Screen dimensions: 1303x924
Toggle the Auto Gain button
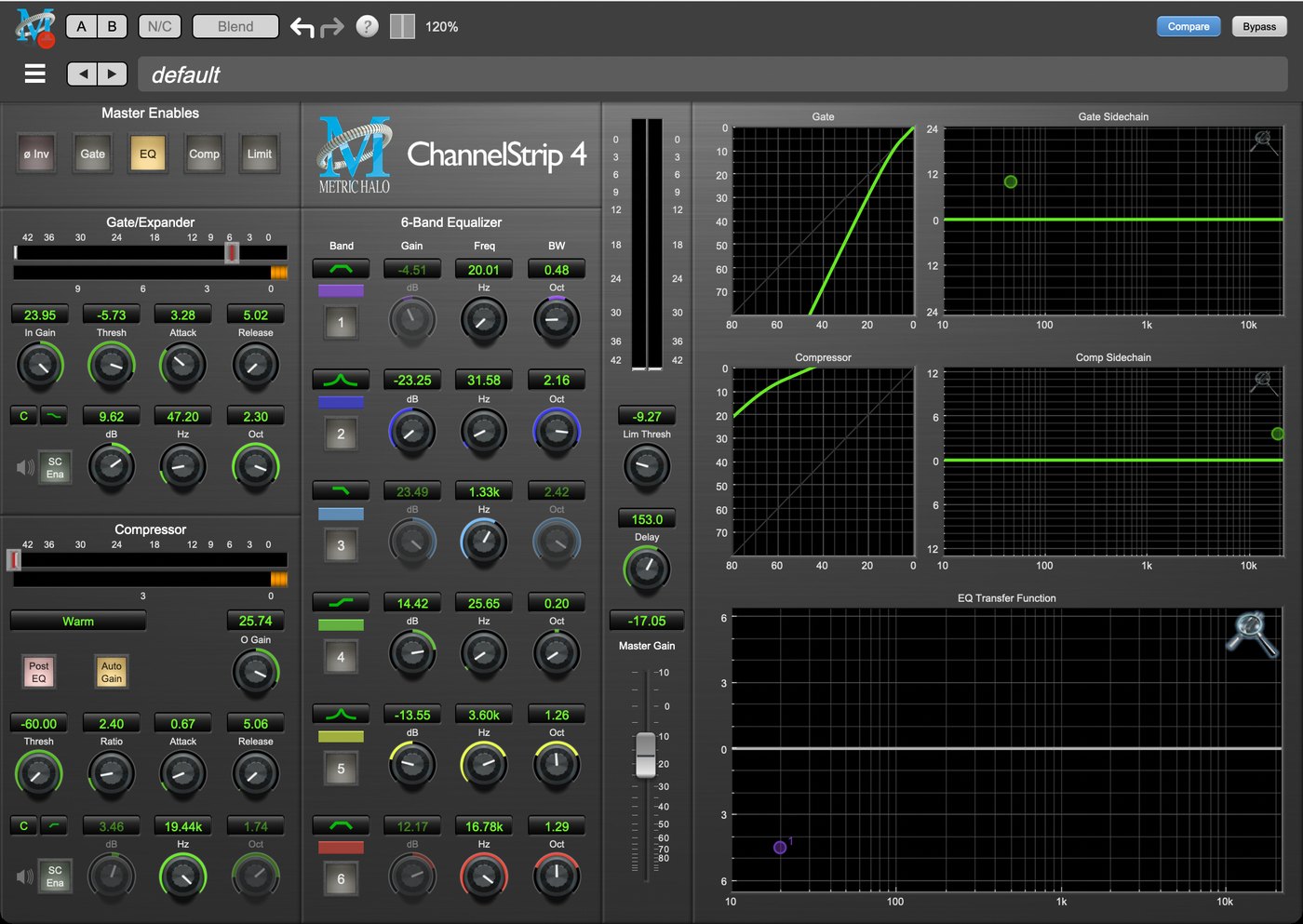tap(112, 672)
